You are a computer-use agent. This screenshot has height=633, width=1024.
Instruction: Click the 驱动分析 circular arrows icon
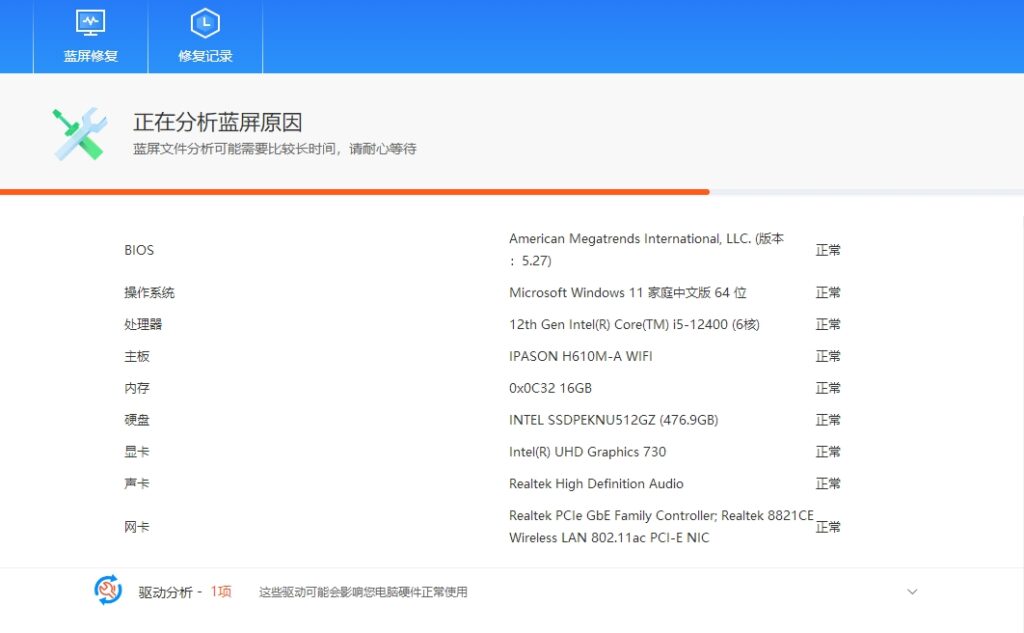[x=108, y=590]
